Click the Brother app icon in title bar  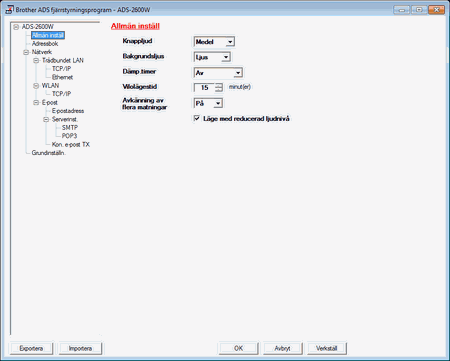[10, 9]
